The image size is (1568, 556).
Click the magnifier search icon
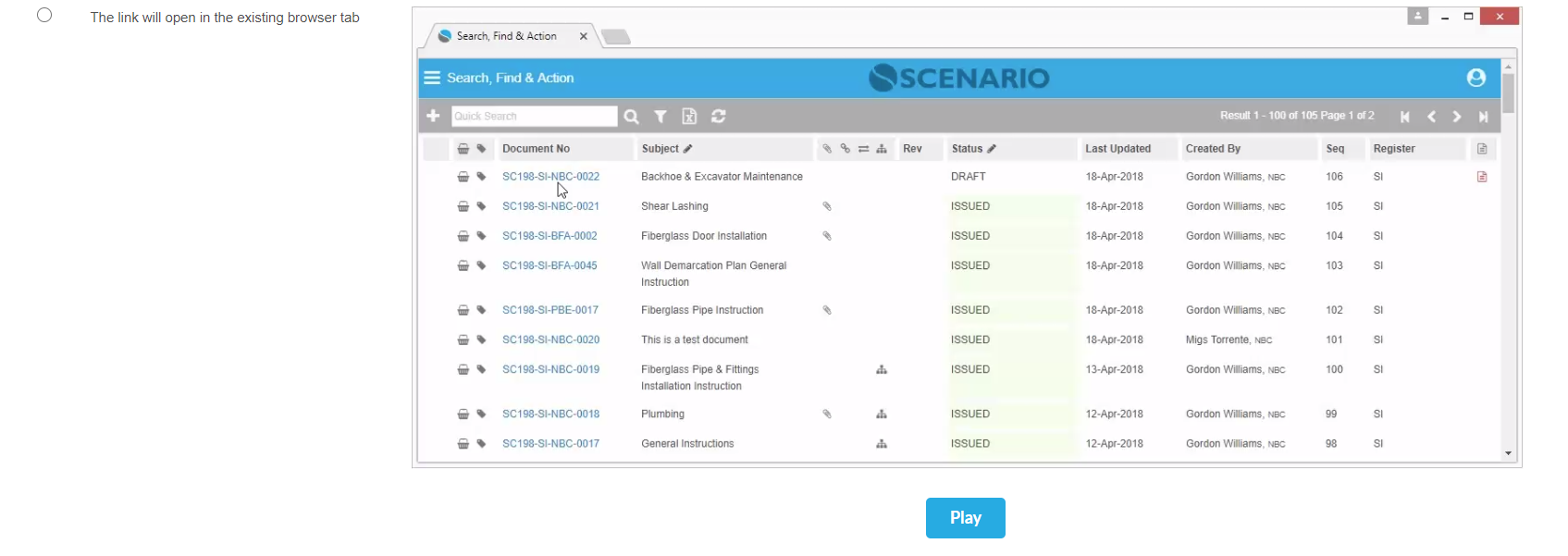pos(631,117)
